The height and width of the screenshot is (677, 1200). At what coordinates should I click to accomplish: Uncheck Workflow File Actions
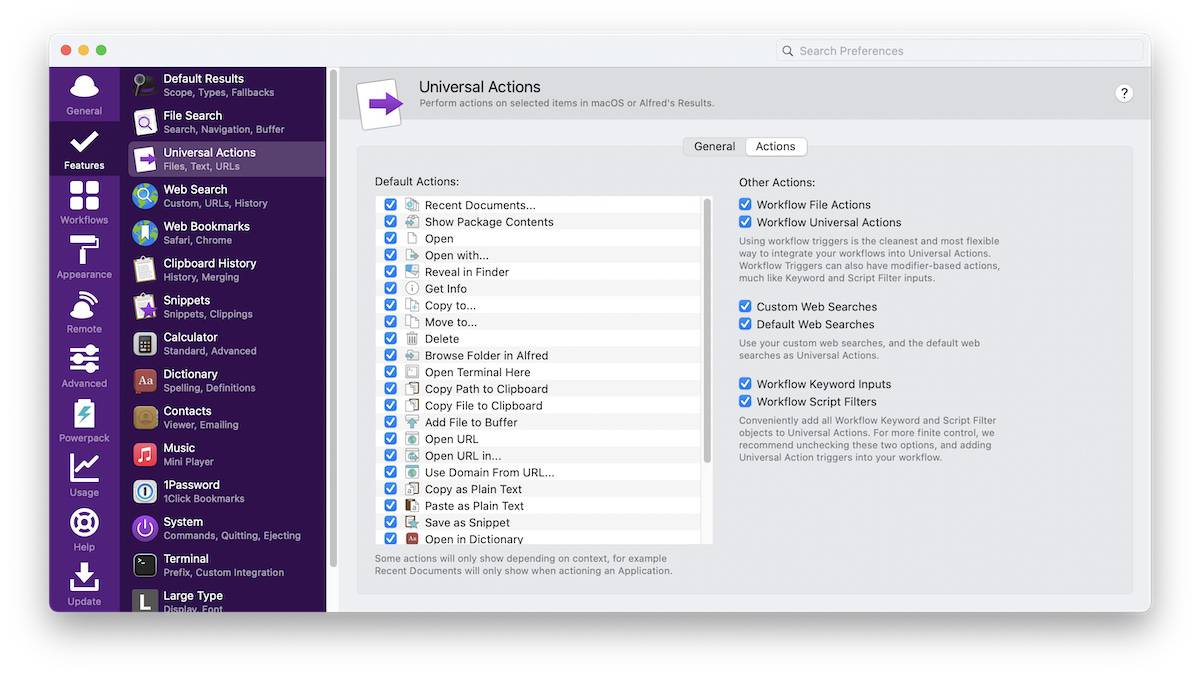click(x=745, y=205)
